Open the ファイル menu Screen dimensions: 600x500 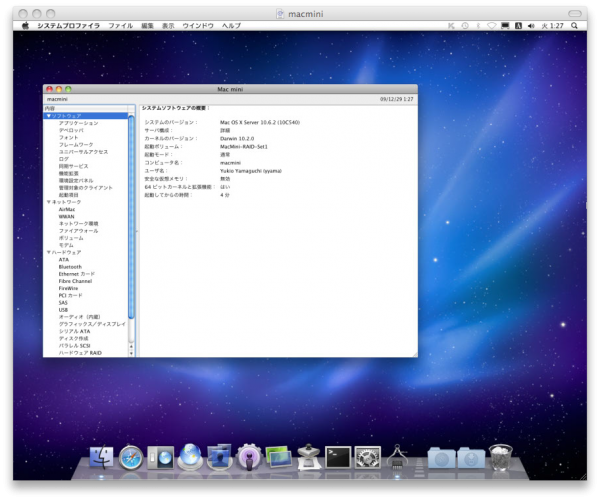click(x=121, y=26)
